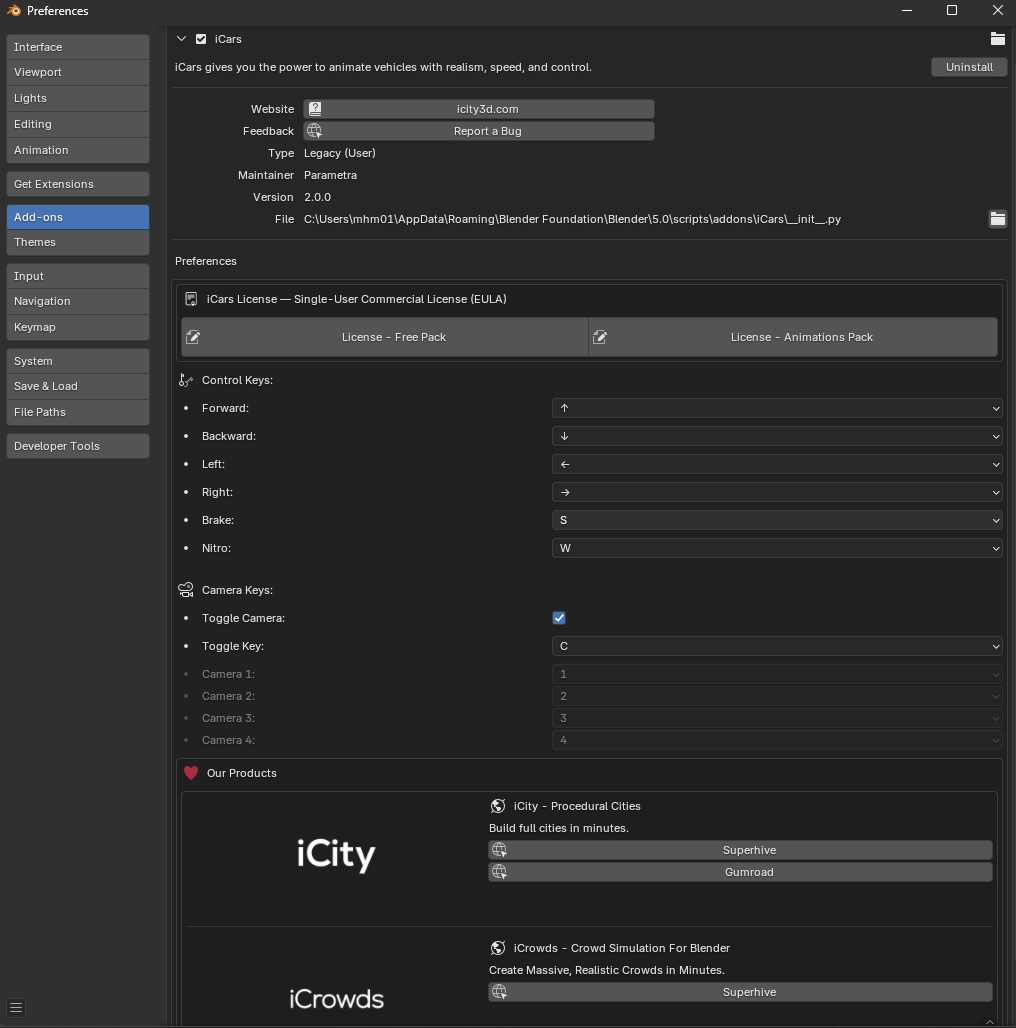Click the question mark icon on icity3d.com button
1016x1028 pixels.
314,108
